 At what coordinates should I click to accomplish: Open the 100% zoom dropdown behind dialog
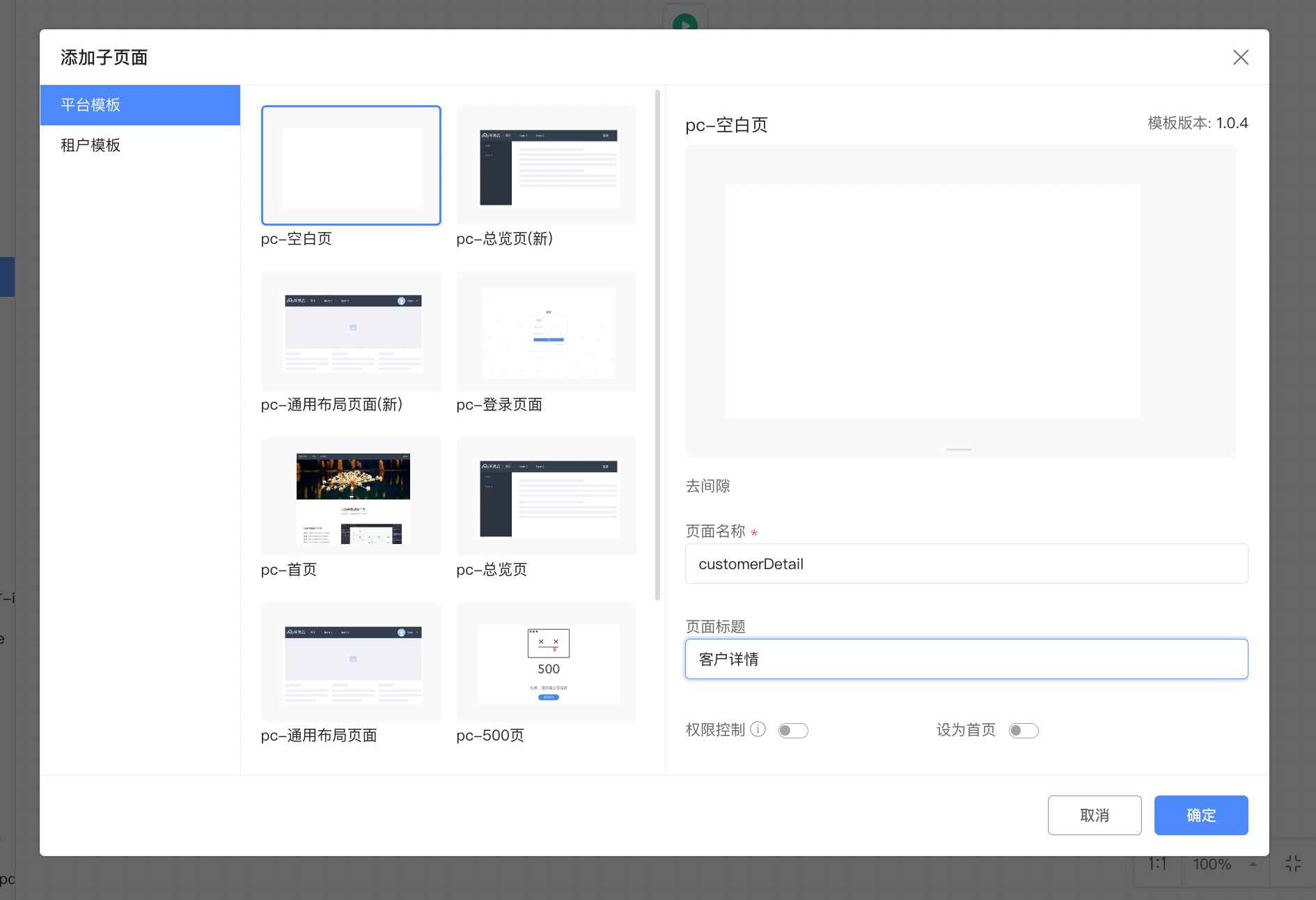point(1226,864)
